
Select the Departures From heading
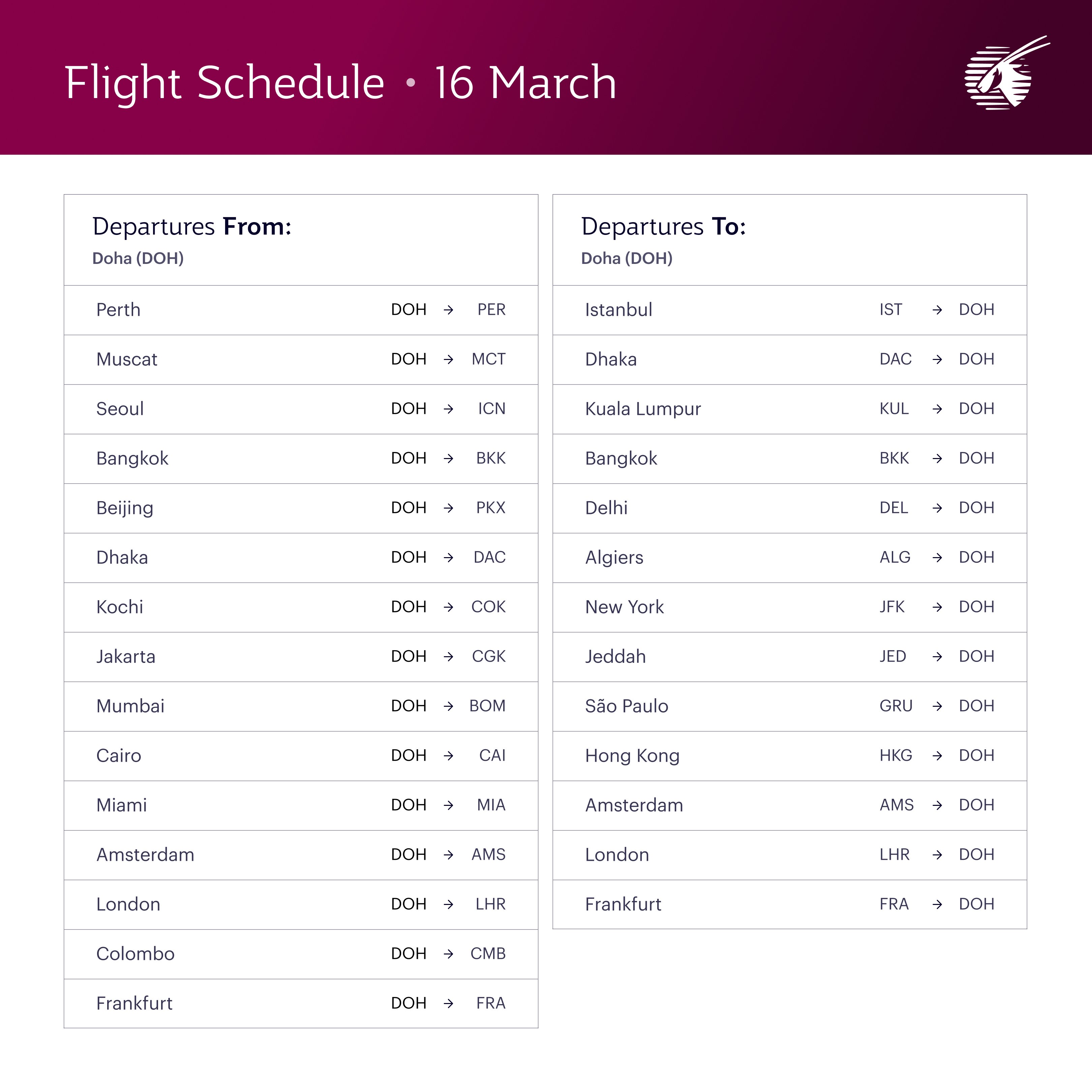pyautogui.click(x=192, y=226)
